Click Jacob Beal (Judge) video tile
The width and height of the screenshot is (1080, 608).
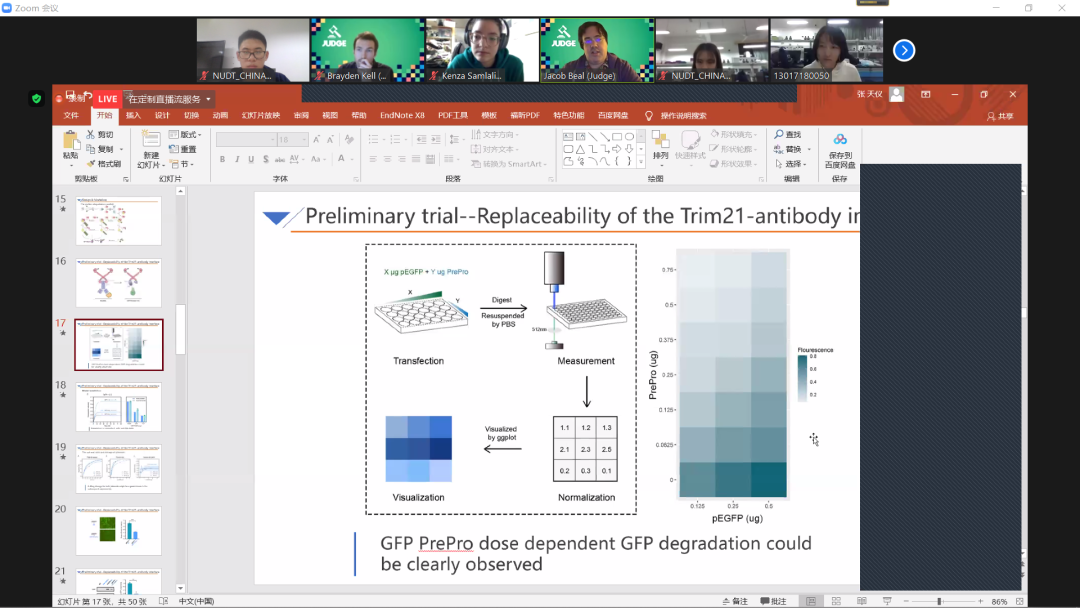(596, 50)
